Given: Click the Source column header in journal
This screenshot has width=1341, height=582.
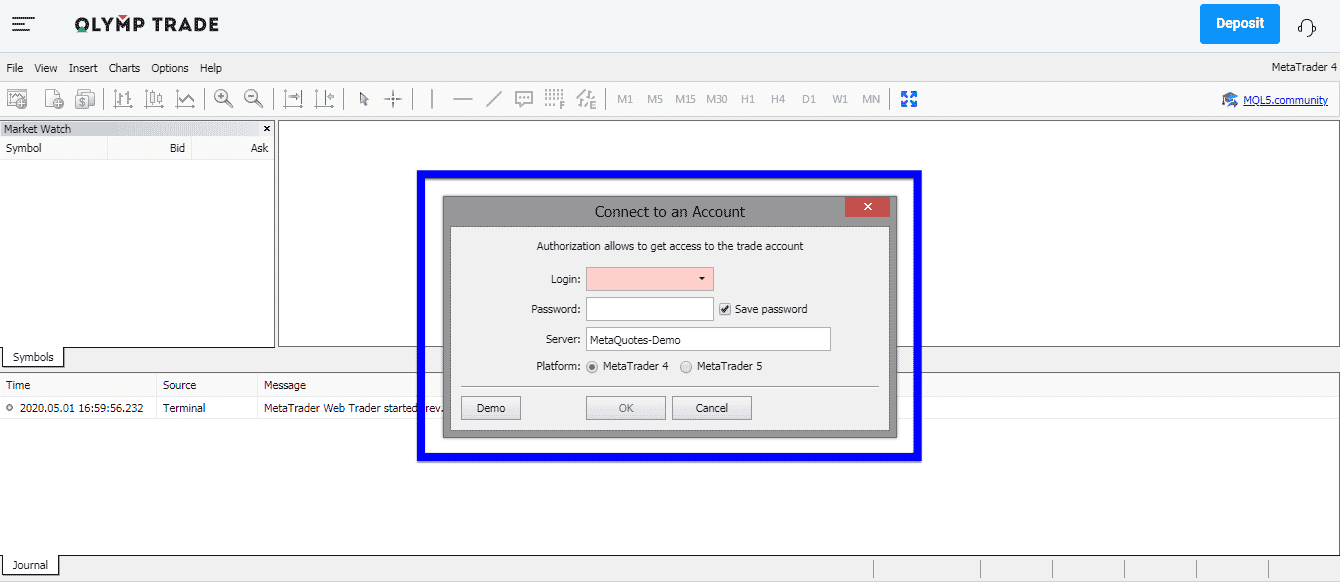Looking at the screenshot, I should [x=207, y=385].
